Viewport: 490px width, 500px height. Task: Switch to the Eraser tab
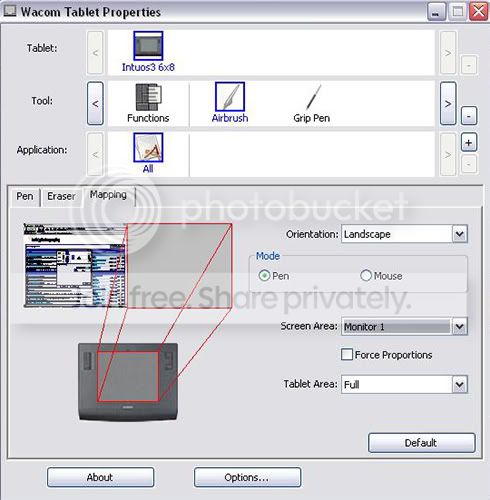61,196
